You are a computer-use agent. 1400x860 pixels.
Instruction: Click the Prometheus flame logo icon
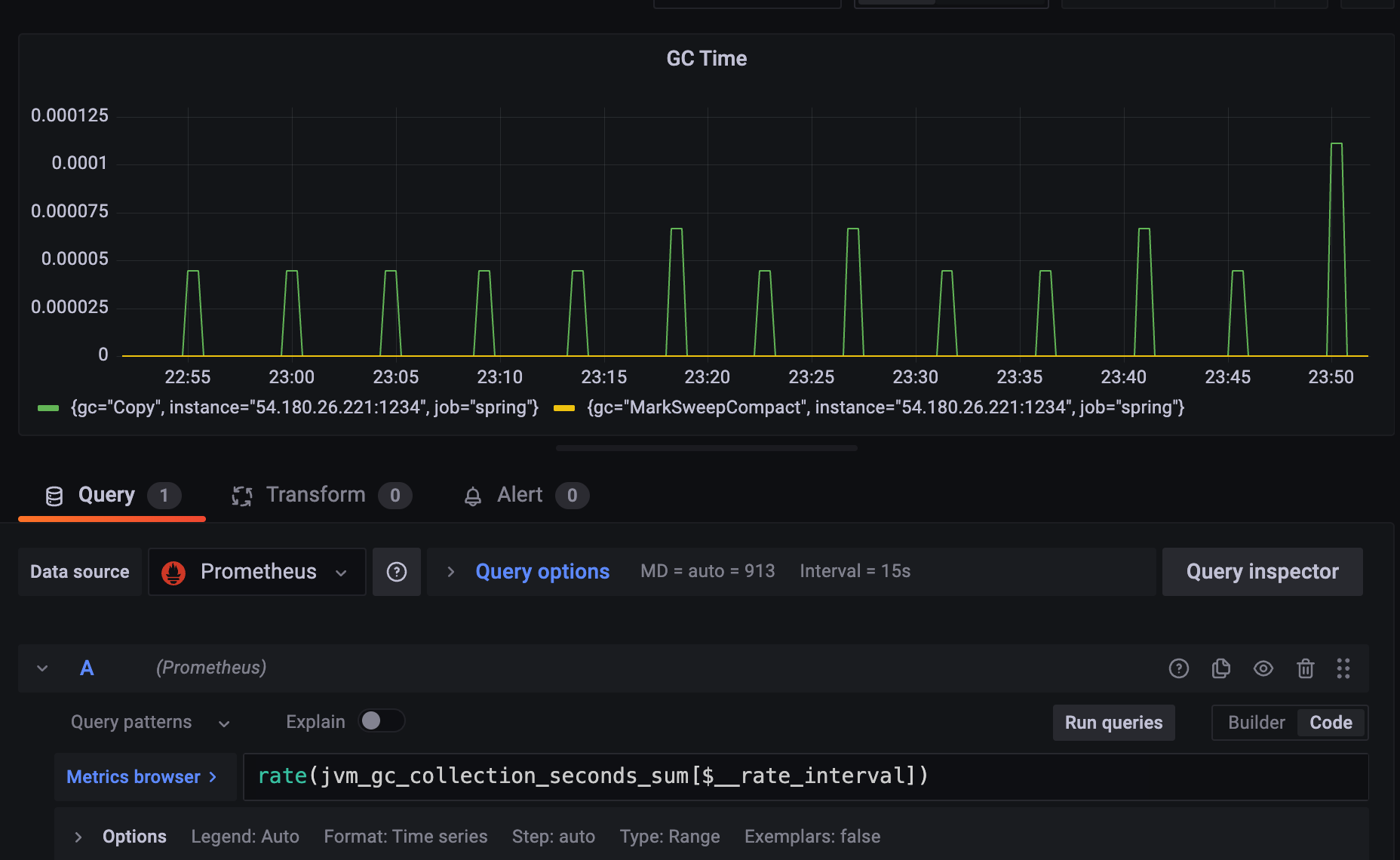(x=173, y=573)
